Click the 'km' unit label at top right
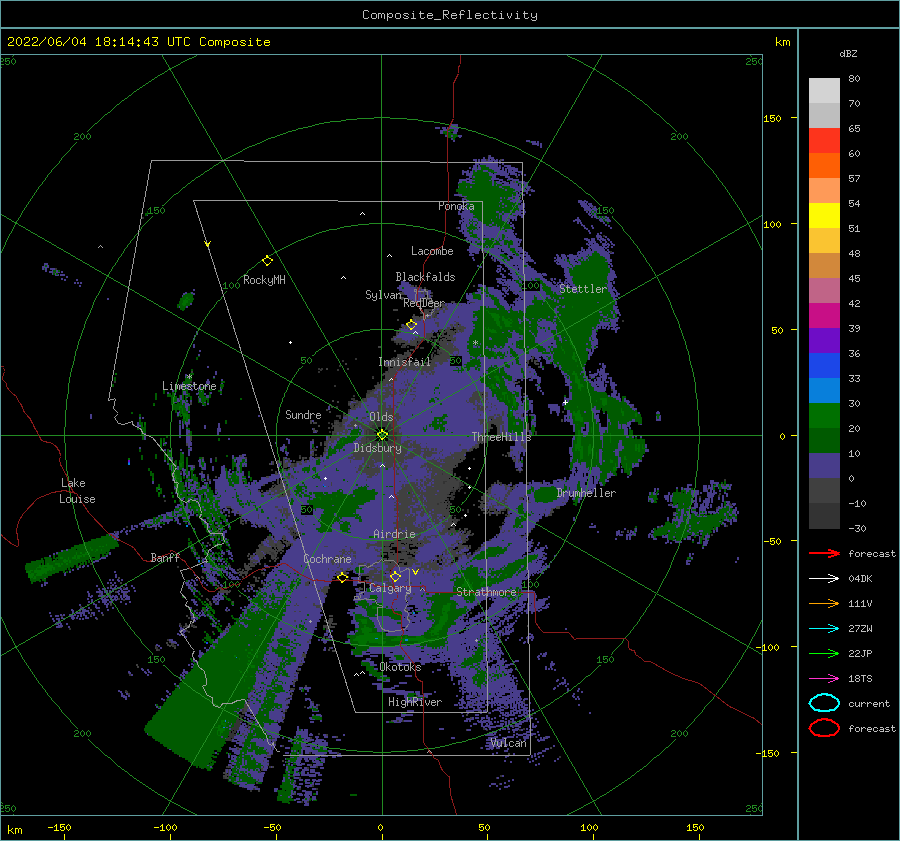 pyautogui.click(x=782, y=42)
